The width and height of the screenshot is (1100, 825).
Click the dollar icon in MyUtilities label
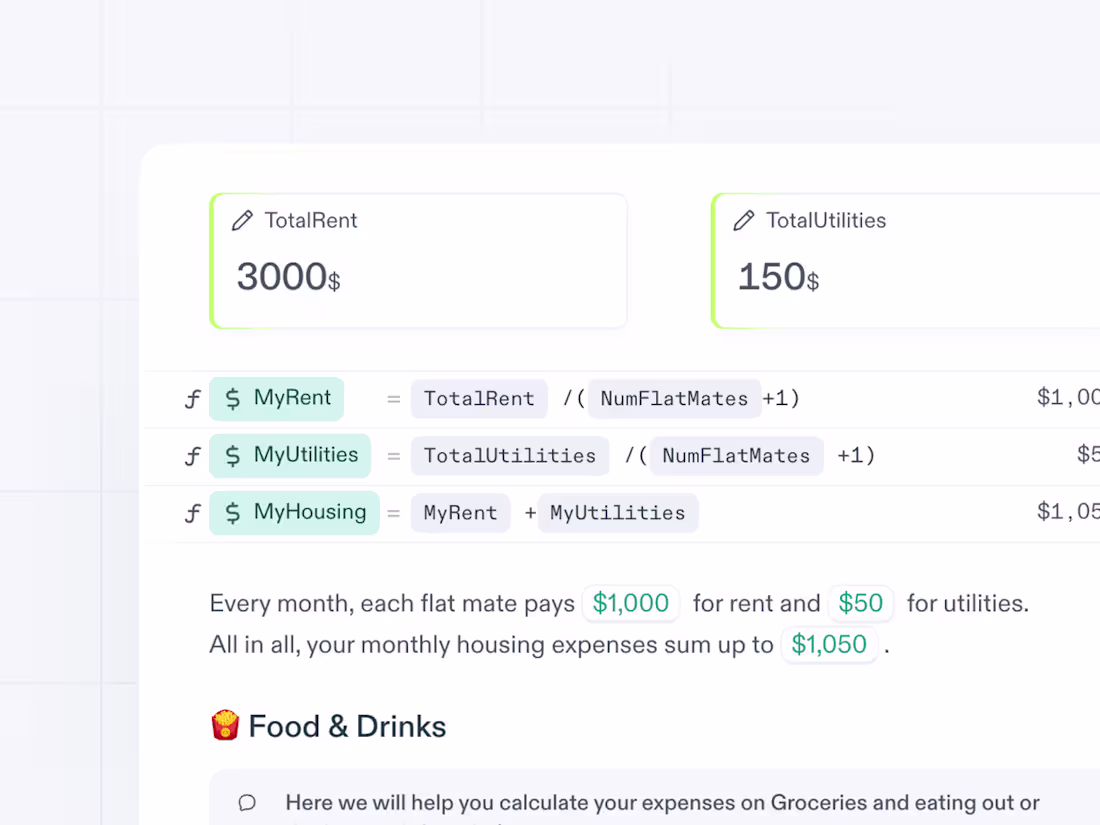point(233,456)
